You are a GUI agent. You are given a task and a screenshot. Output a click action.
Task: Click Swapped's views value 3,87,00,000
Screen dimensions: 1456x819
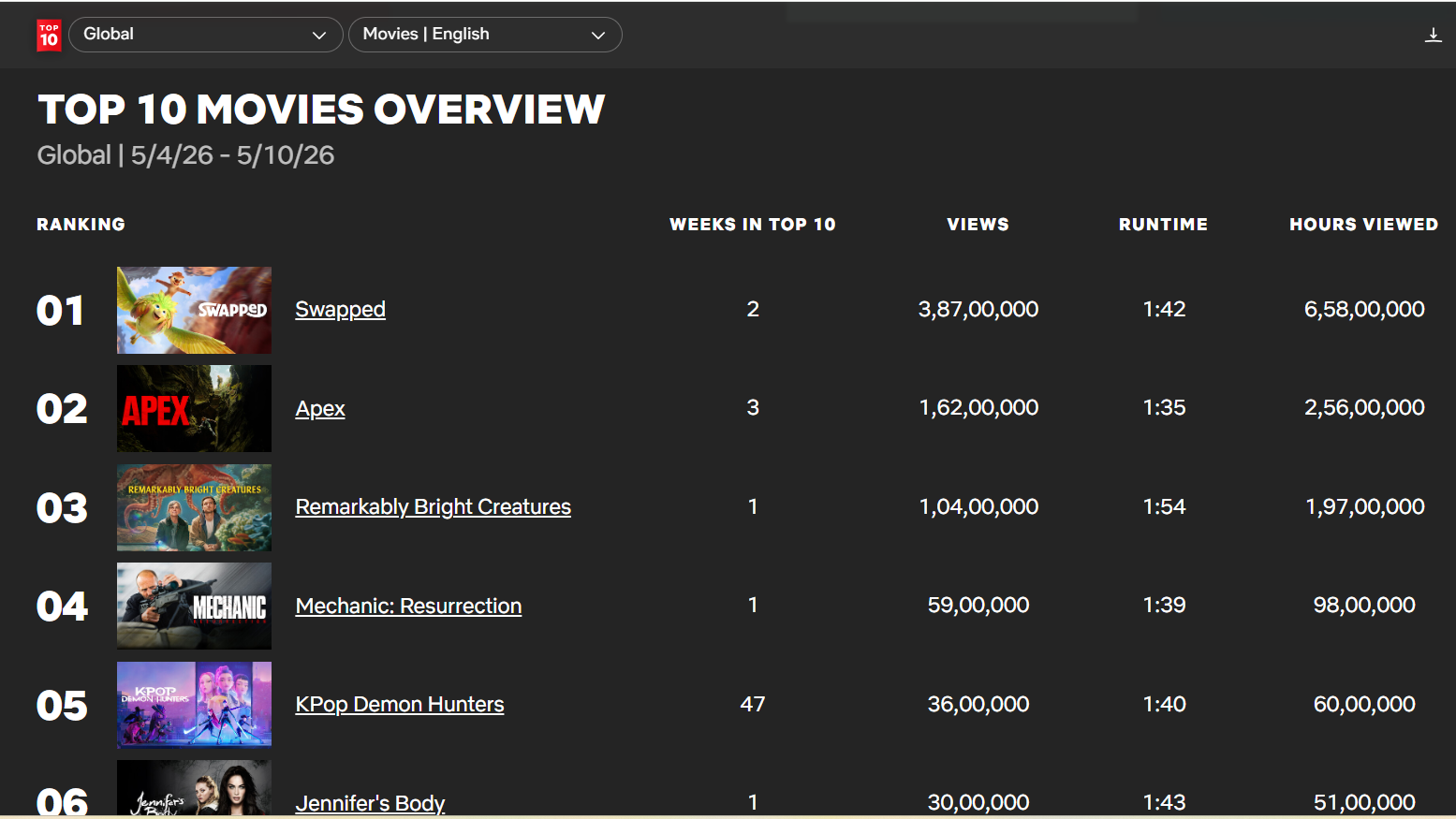click(x=978, y=310)
